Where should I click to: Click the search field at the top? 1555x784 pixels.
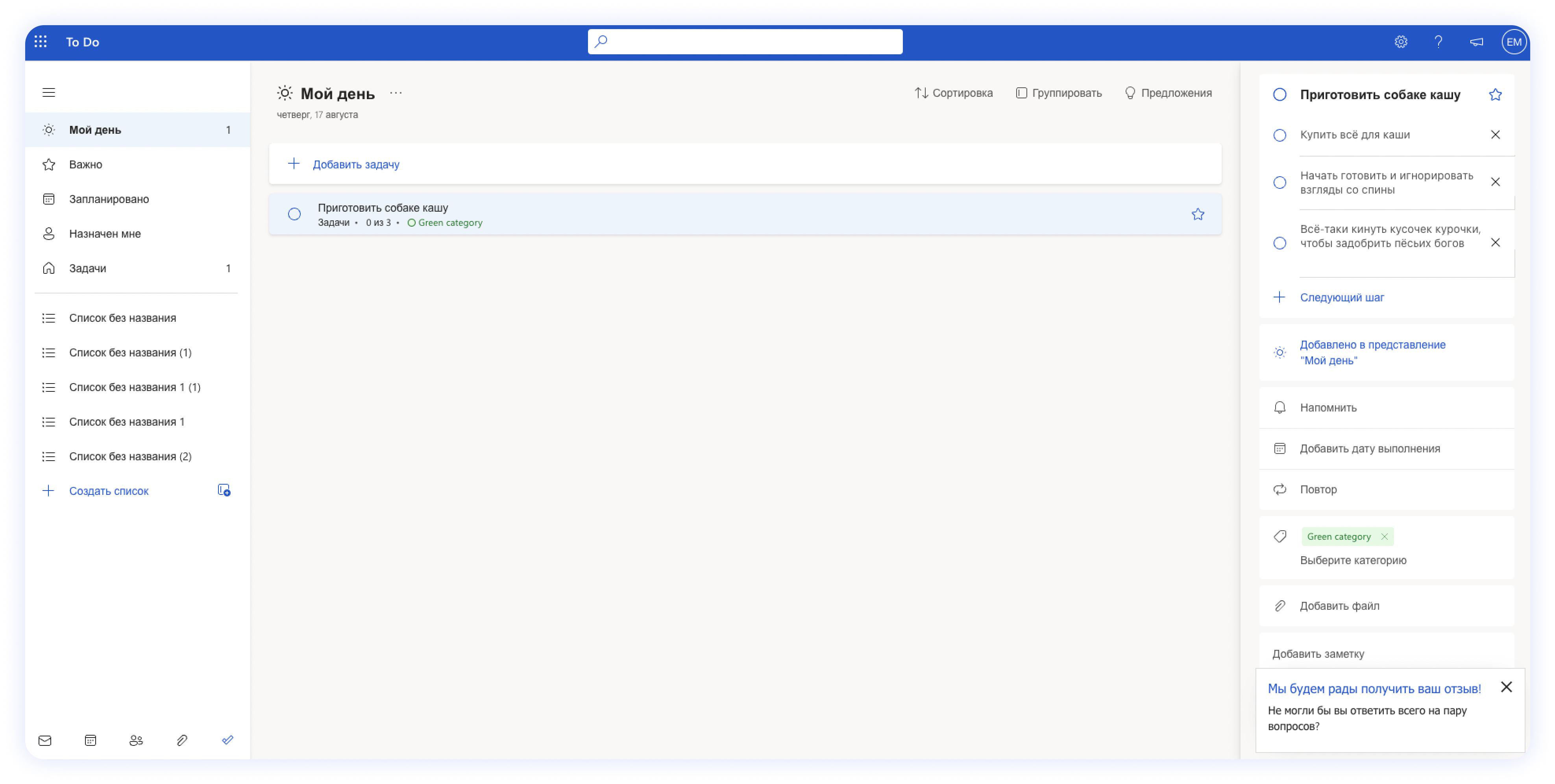[x=745, y=42]
